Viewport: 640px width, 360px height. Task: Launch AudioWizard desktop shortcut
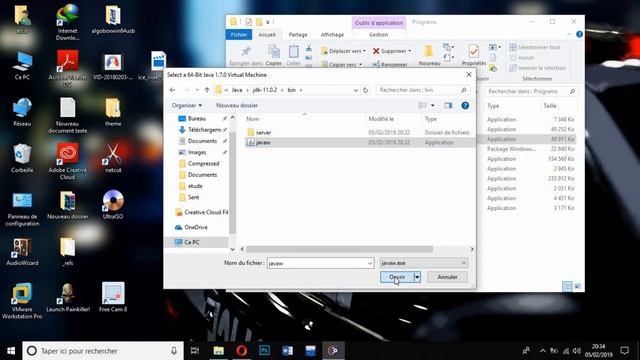[22, 251]
